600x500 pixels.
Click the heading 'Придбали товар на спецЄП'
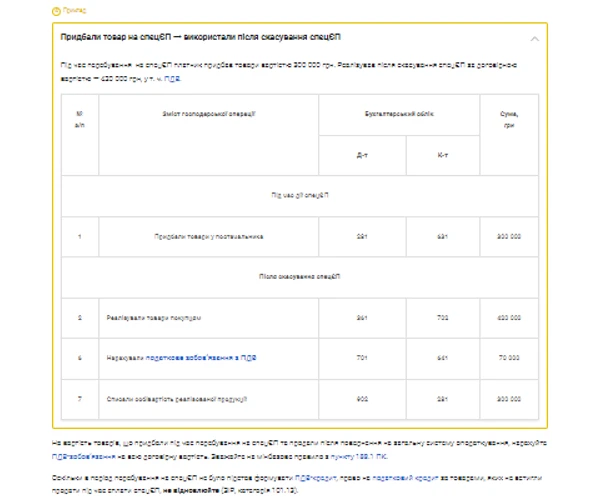pyautogui.click(x=201, y=37)
